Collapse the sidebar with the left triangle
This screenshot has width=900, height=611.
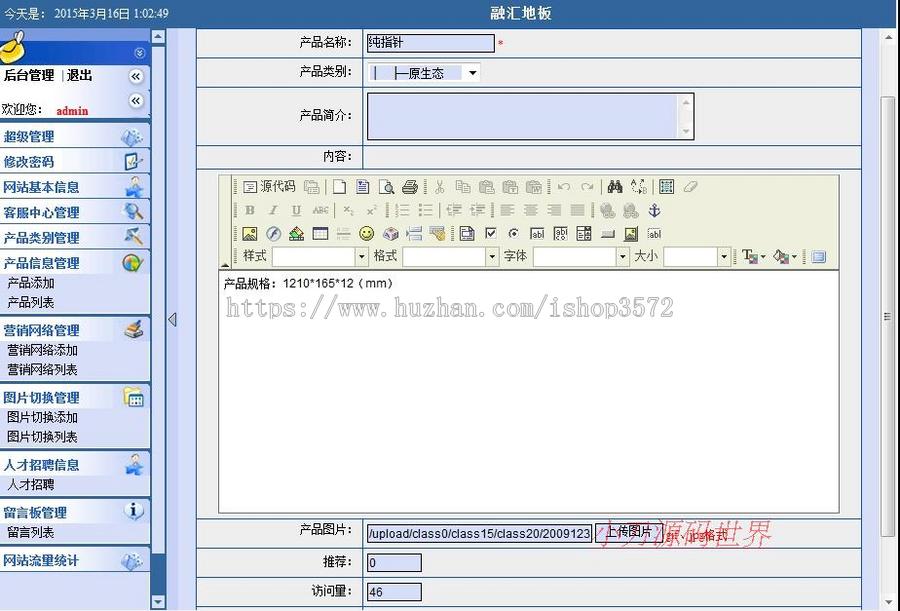(x=172, y=320)
